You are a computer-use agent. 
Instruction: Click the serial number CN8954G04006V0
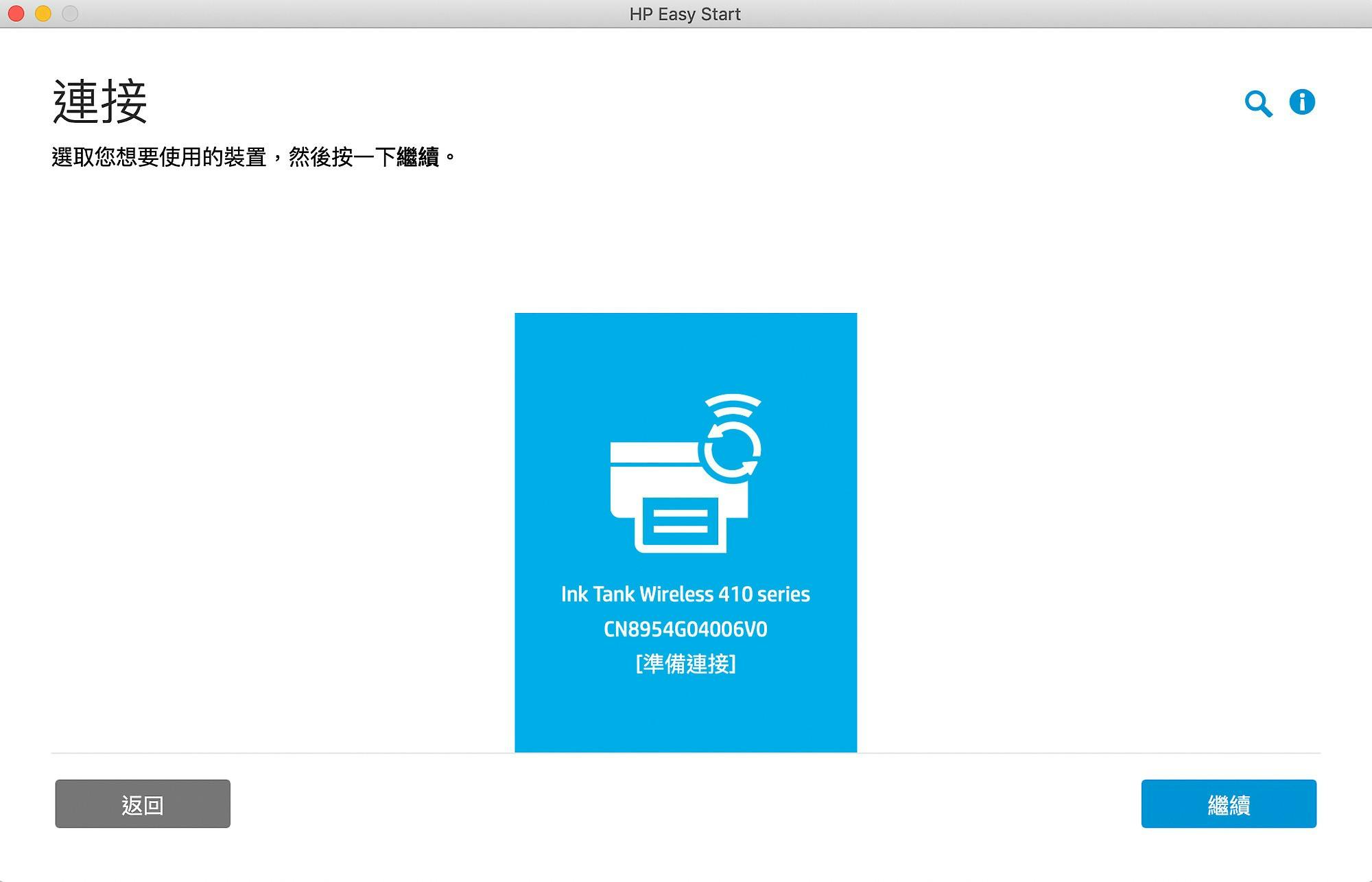[685, 629]
